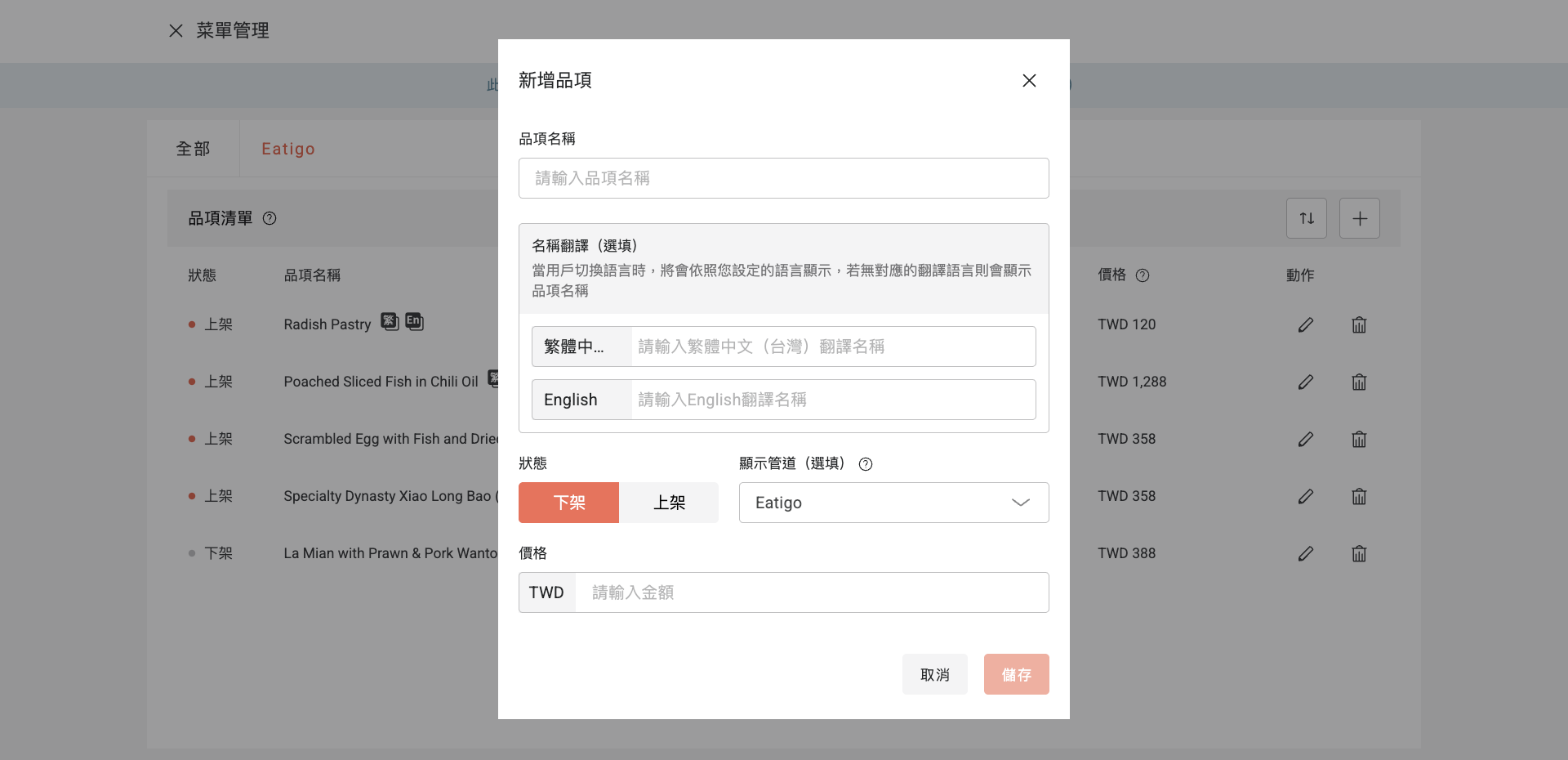Delete the TWD 1,288 item via trash icon
Viewport: 1568px width, 760px height.
coord(1358,382)
